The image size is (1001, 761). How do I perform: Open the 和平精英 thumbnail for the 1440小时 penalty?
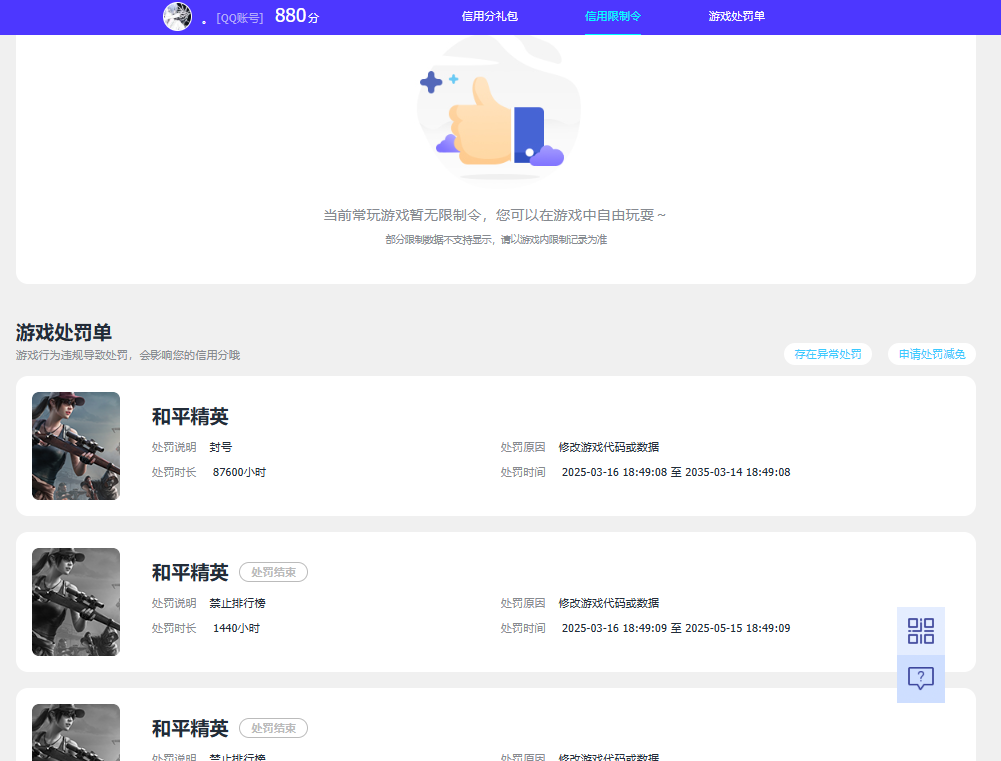[x=76, y=602]
